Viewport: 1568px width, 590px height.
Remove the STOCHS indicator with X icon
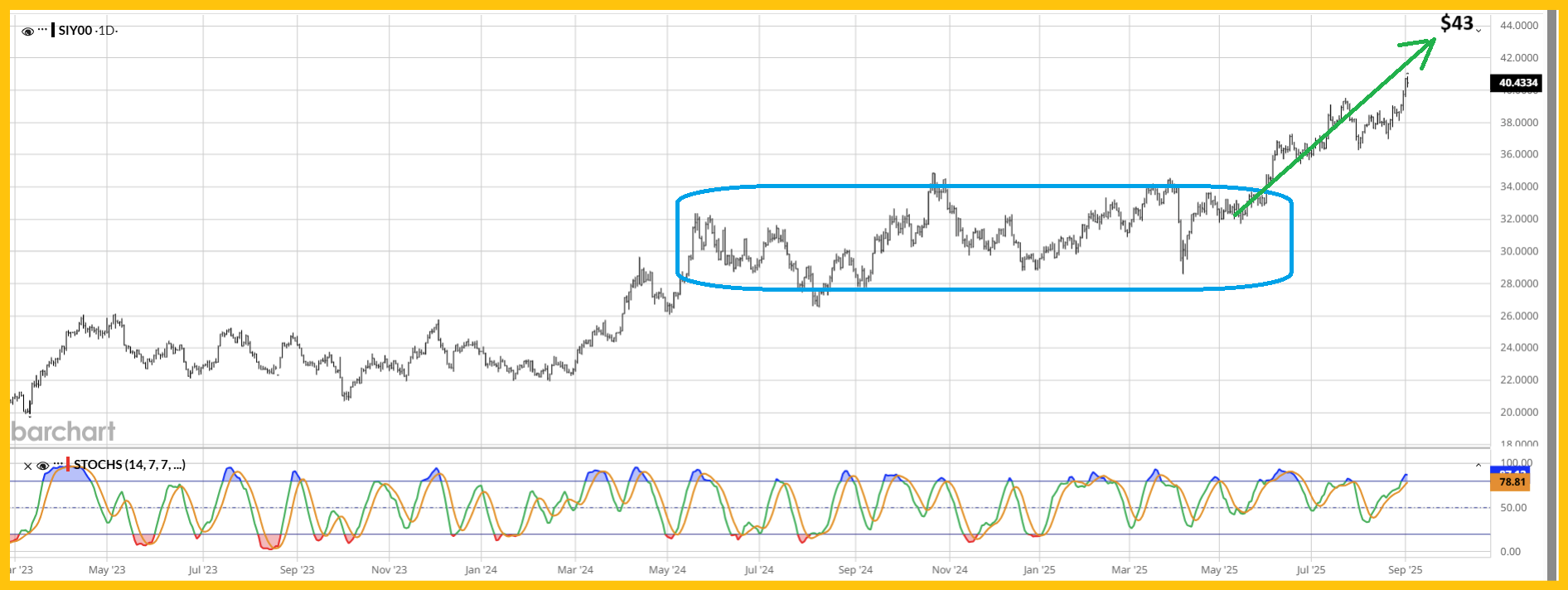pos(27,466)
